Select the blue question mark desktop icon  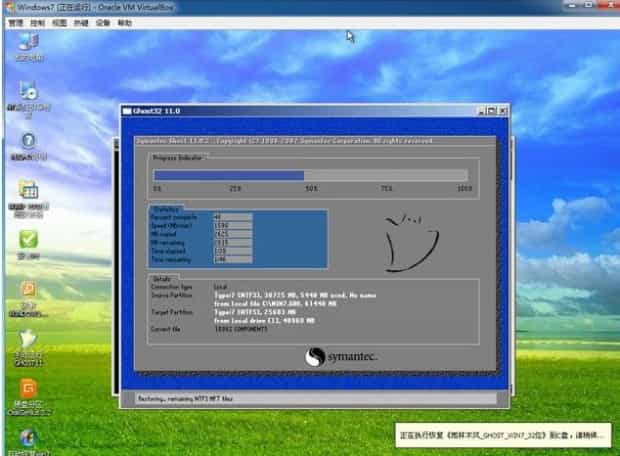tap(28, 141)
